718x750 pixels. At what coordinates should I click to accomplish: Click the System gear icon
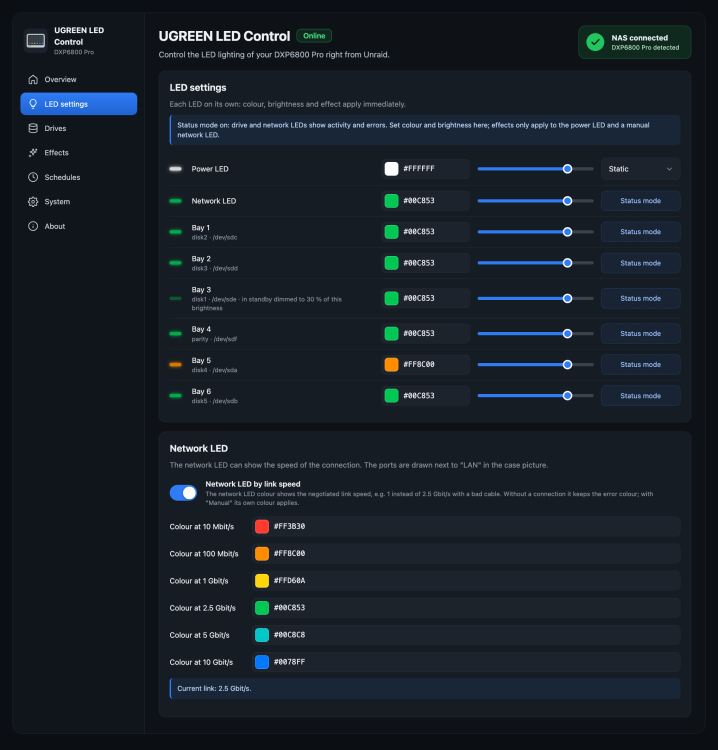tap(33, 202)
